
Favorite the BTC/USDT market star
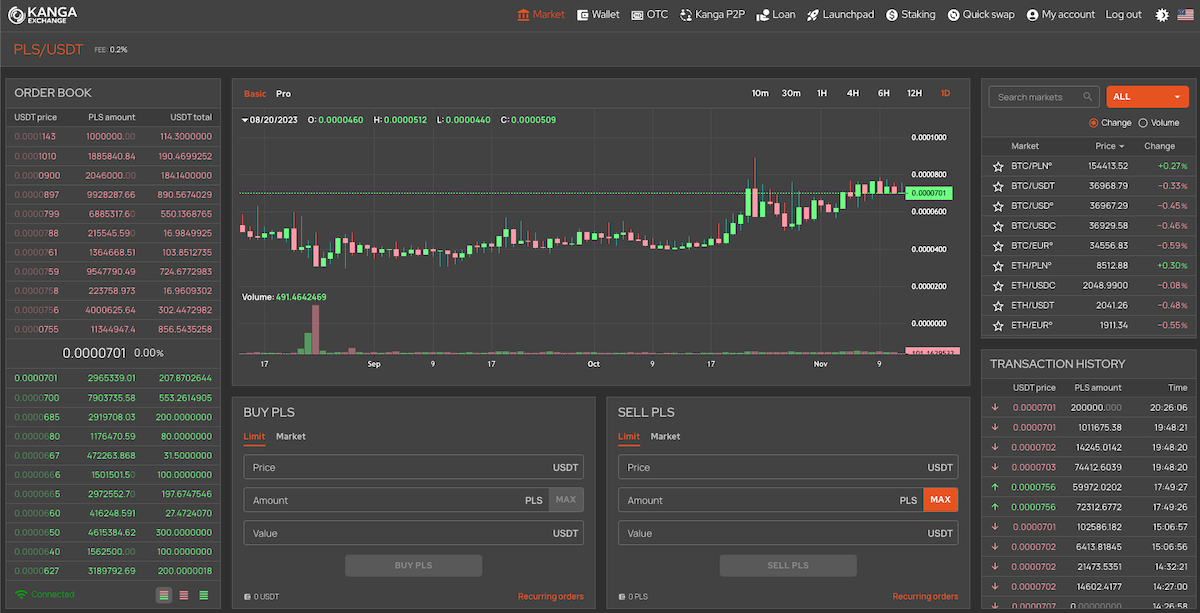(x=997, y=186)
